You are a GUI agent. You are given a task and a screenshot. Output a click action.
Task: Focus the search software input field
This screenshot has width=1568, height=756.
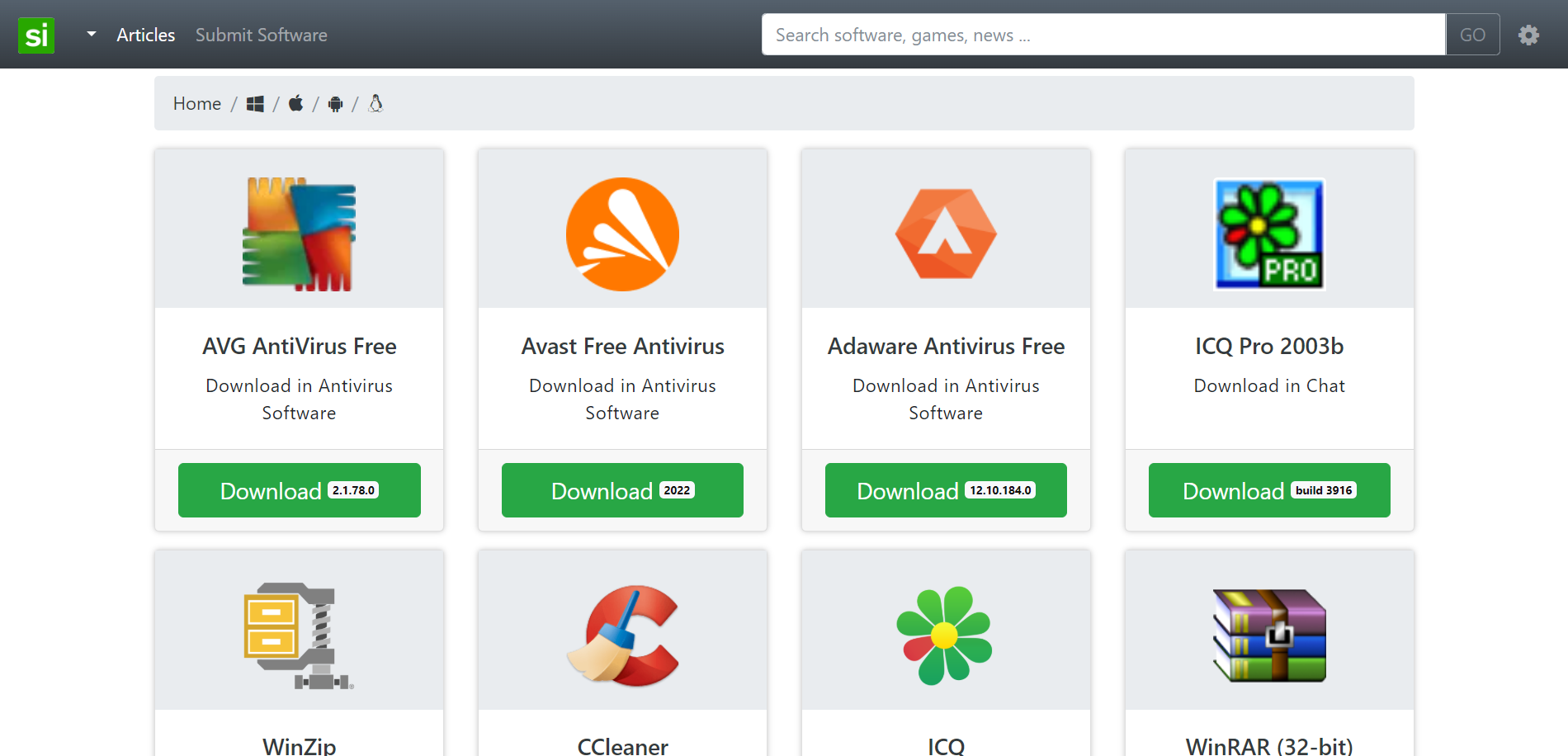(x=1103, y=35)
